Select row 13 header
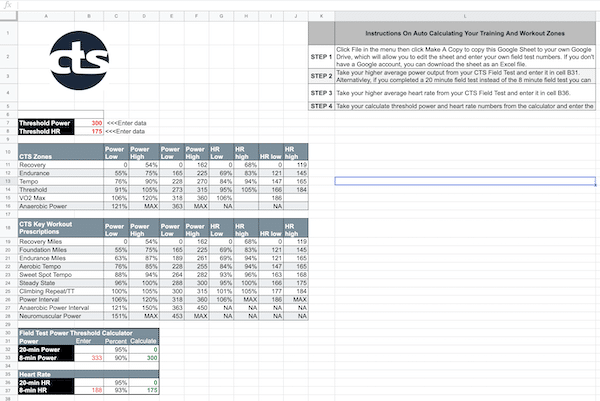The width and height of the screenshot is (600, 401). click(8, 181)
